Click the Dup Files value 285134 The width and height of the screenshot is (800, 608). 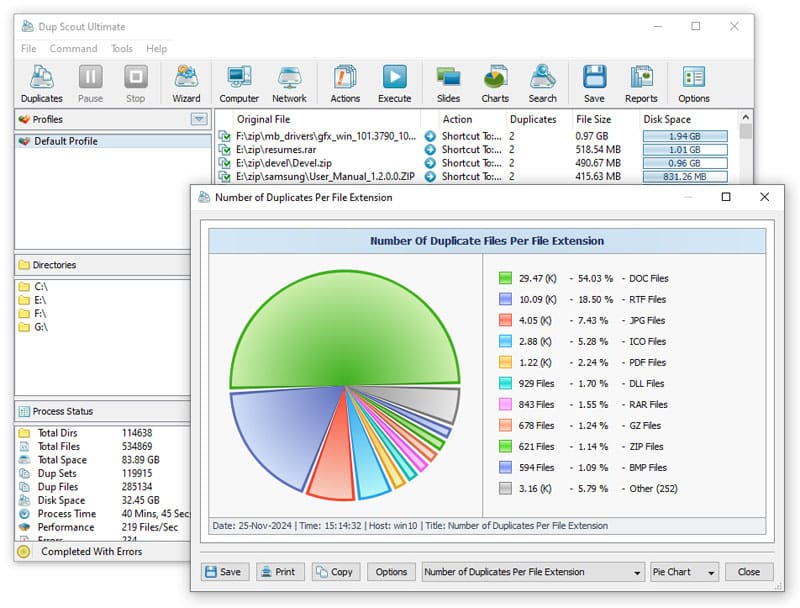coord(136,487)
